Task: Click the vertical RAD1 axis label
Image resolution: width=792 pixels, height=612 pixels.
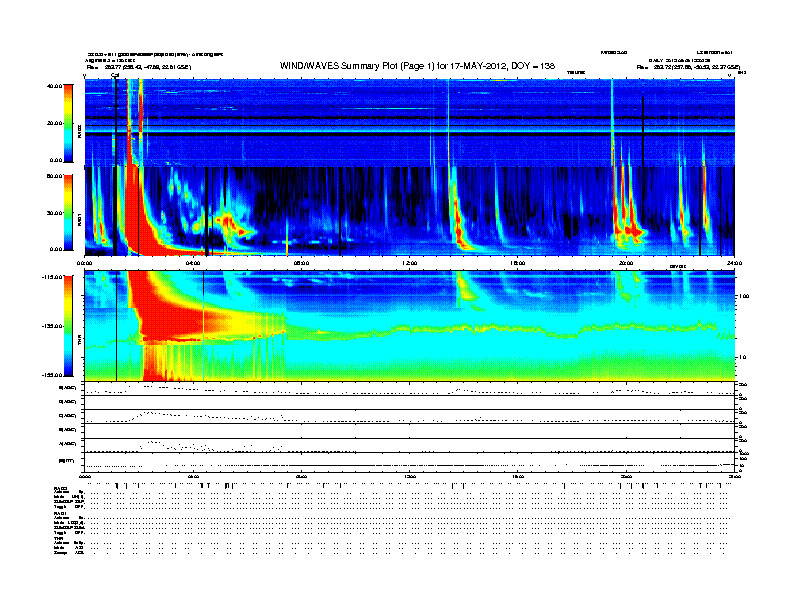Action: click(x=79, y=220)
